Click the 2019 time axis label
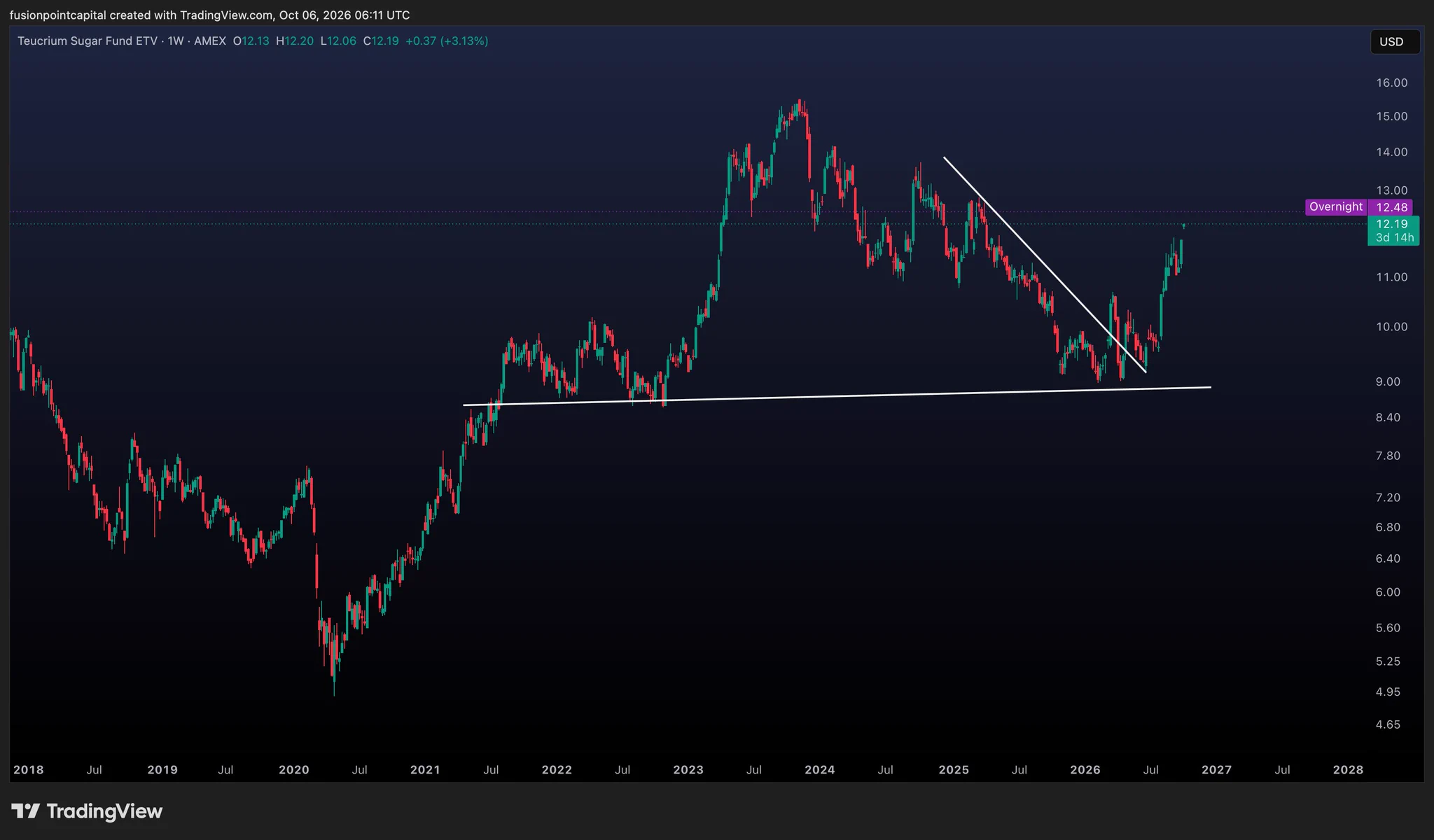Screen dimensions: 1434x840 point(162,770)
